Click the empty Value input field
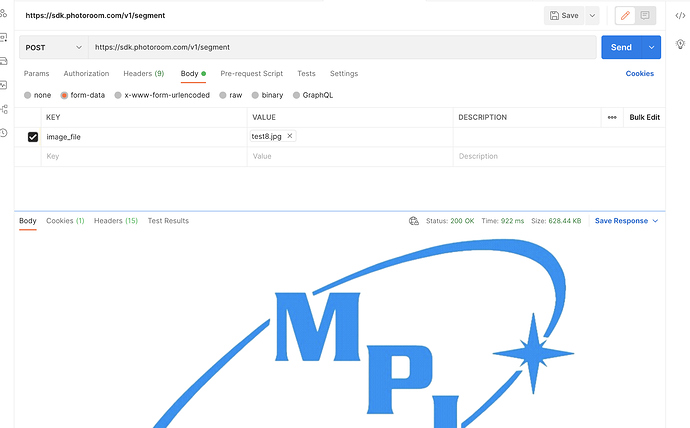This screenshot has height=428, width=690. (x=350, y=156)
